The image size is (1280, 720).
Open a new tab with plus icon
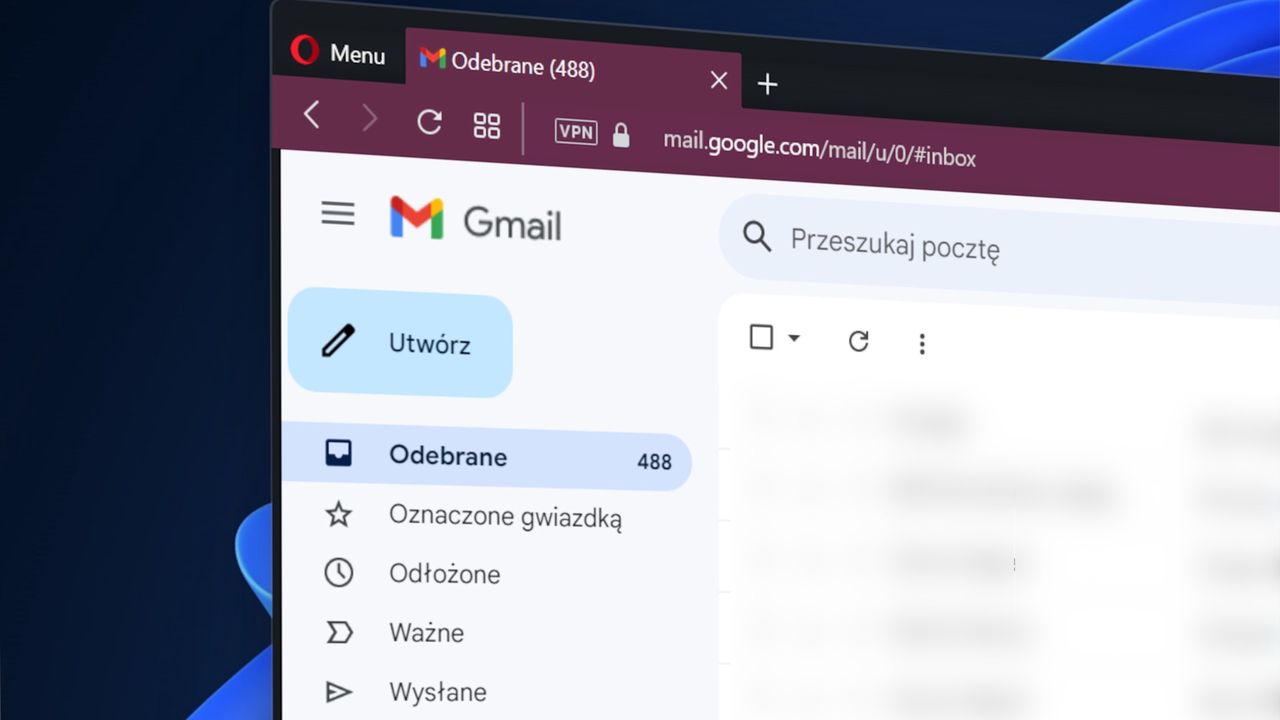tap(767, 85)
